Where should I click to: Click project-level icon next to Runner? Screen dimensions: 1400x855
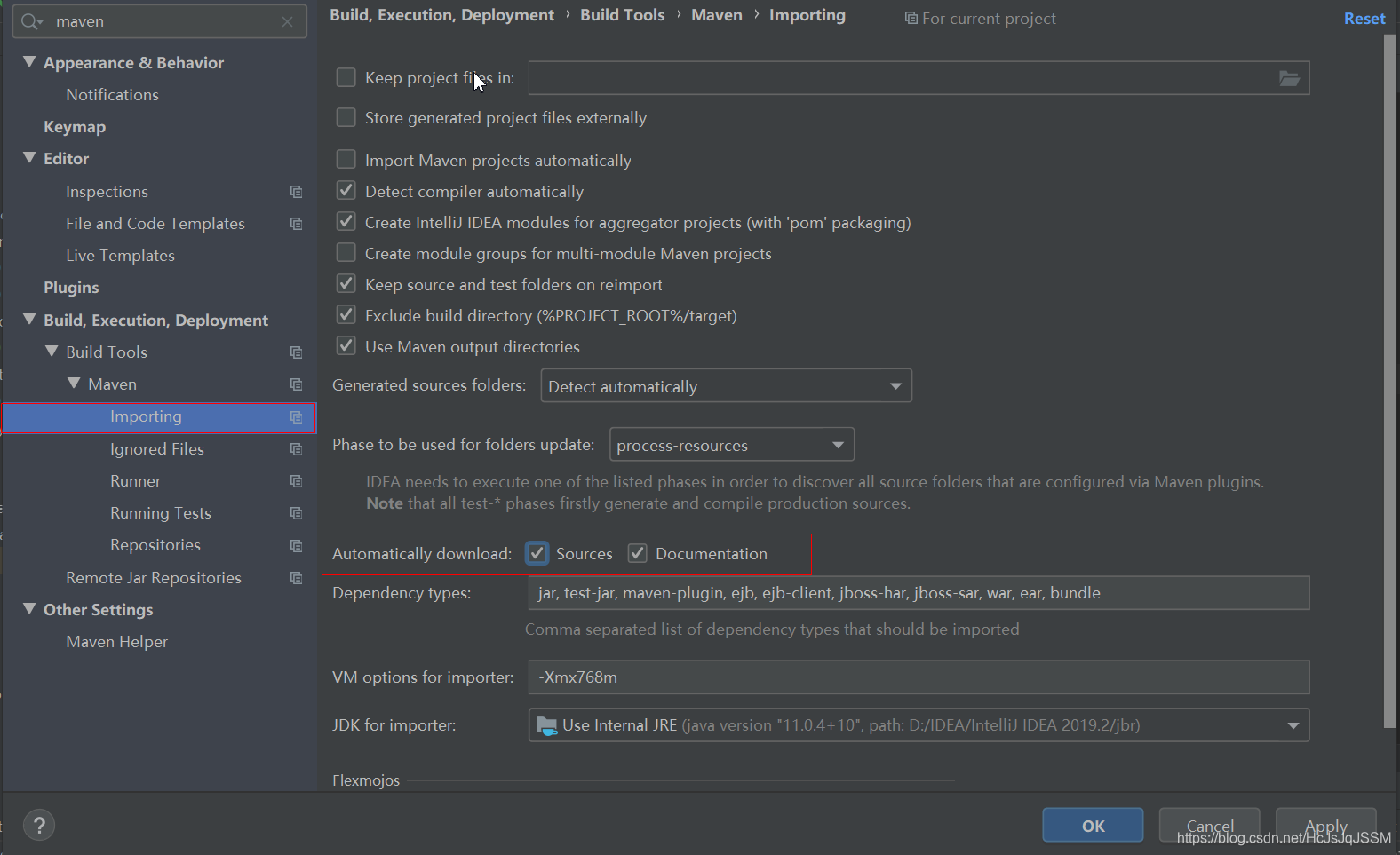(296, 481)
